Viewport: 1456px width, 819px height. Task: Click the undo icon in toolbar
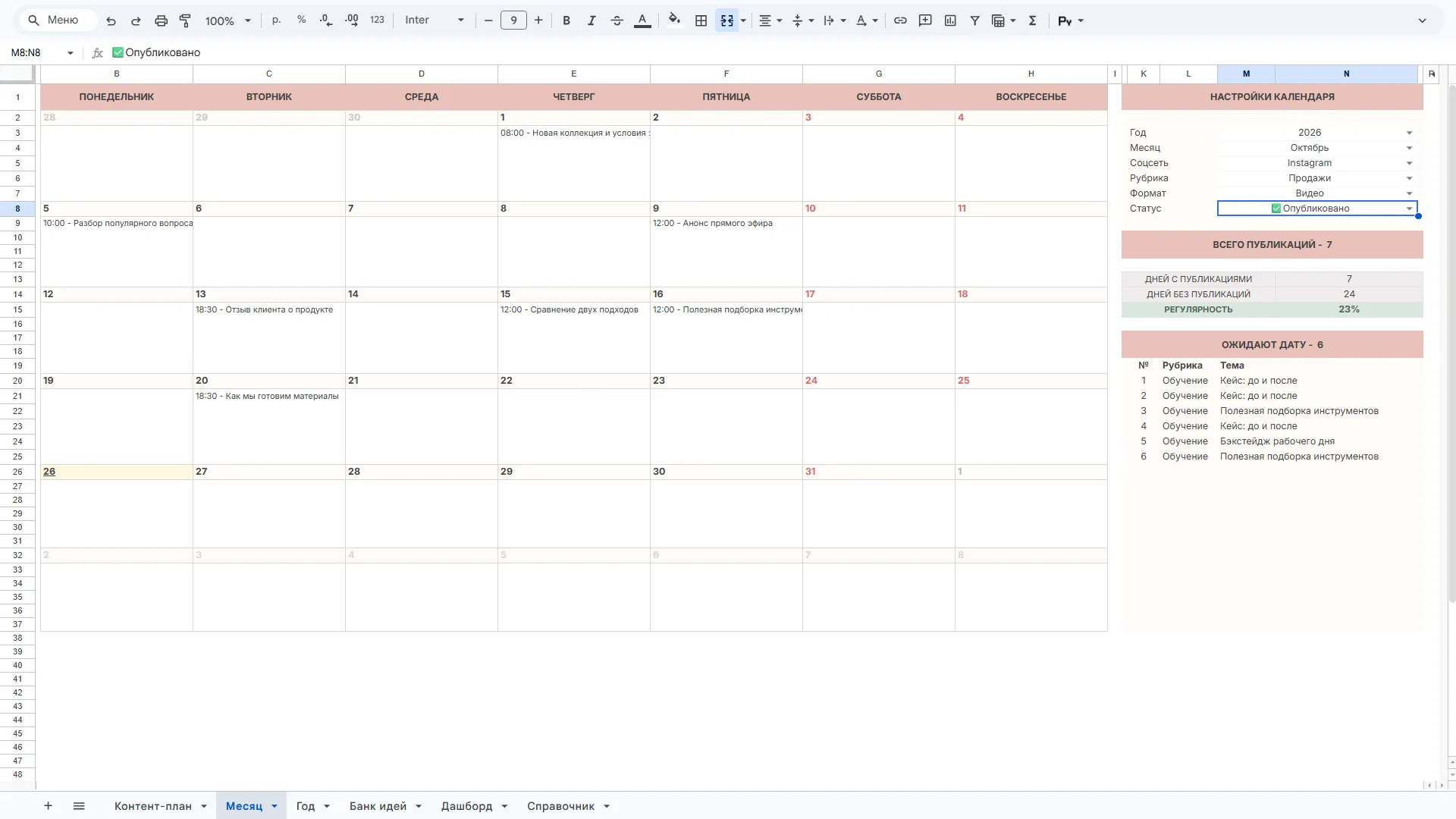[x=111, y=20]
